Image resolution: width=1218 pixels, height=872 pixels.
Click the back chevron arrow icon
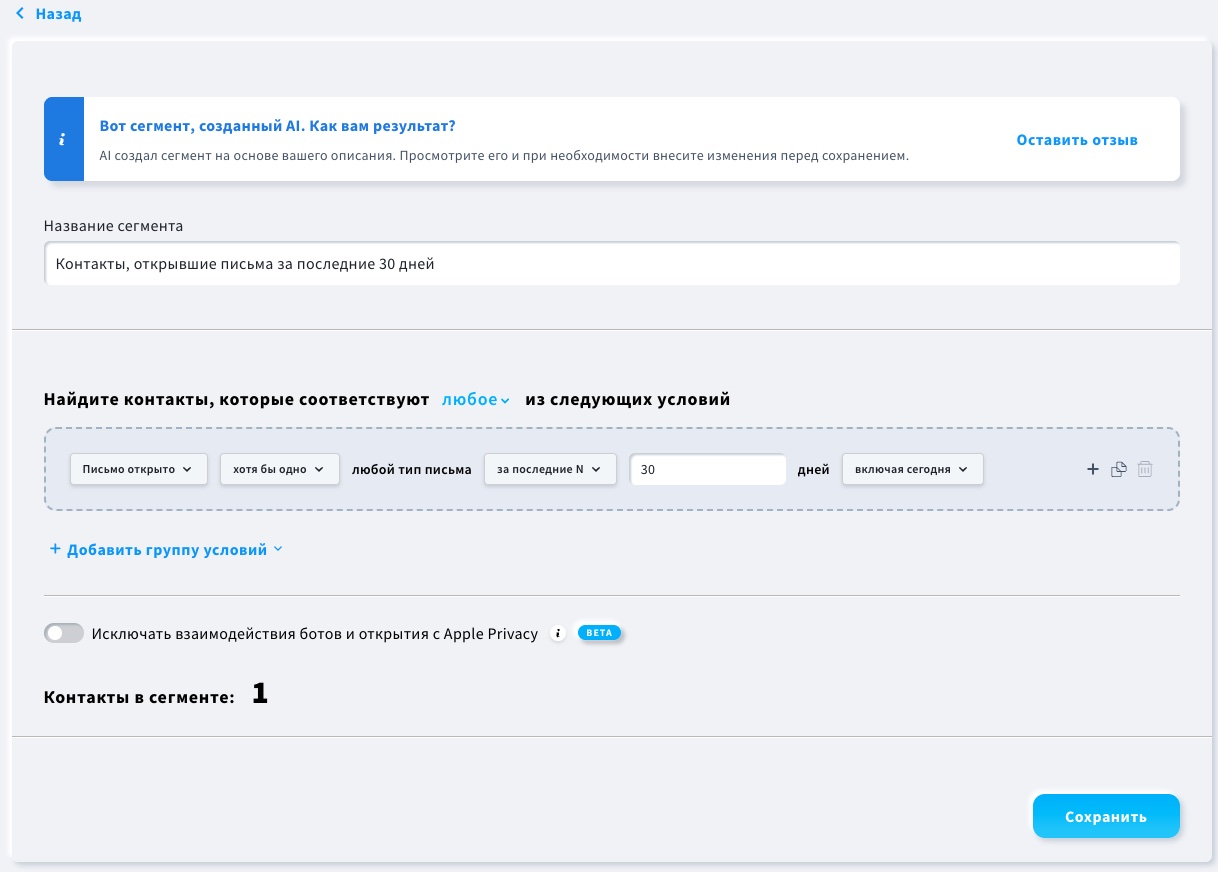[x=20, y=14]
